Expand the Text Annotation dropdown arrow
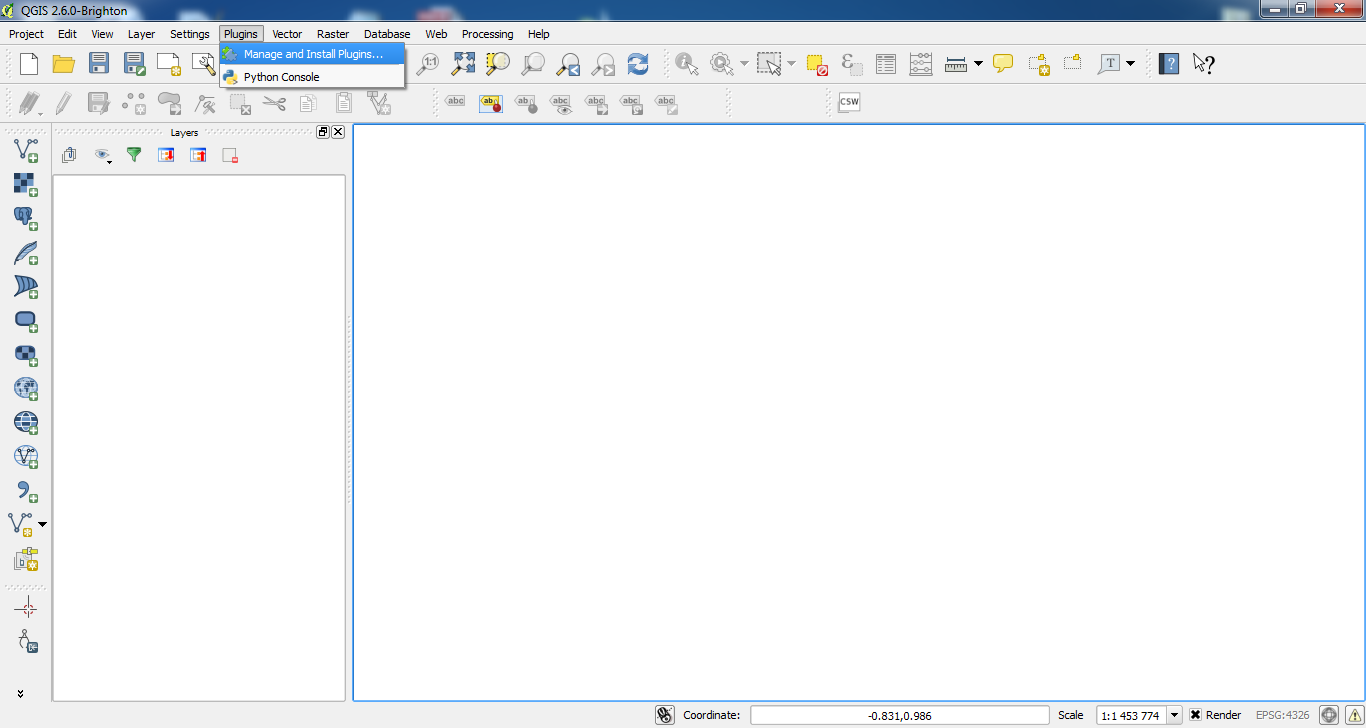 tap(1131, 64)
